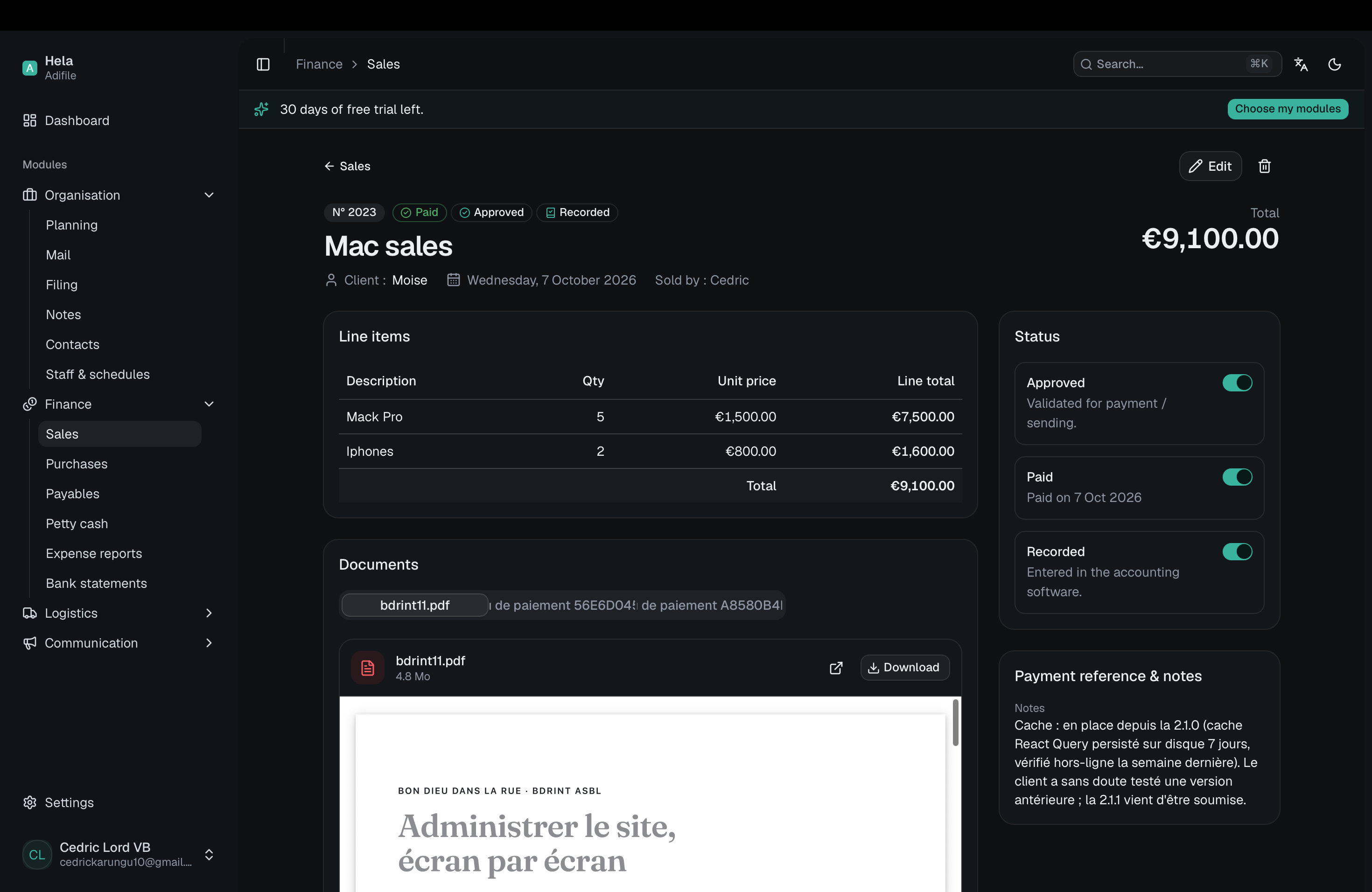The width and height of the screenshot is (1372, 892).
Task: Switch to de paiement 56E6D045 tab
Action: click(x=564, y=605)
